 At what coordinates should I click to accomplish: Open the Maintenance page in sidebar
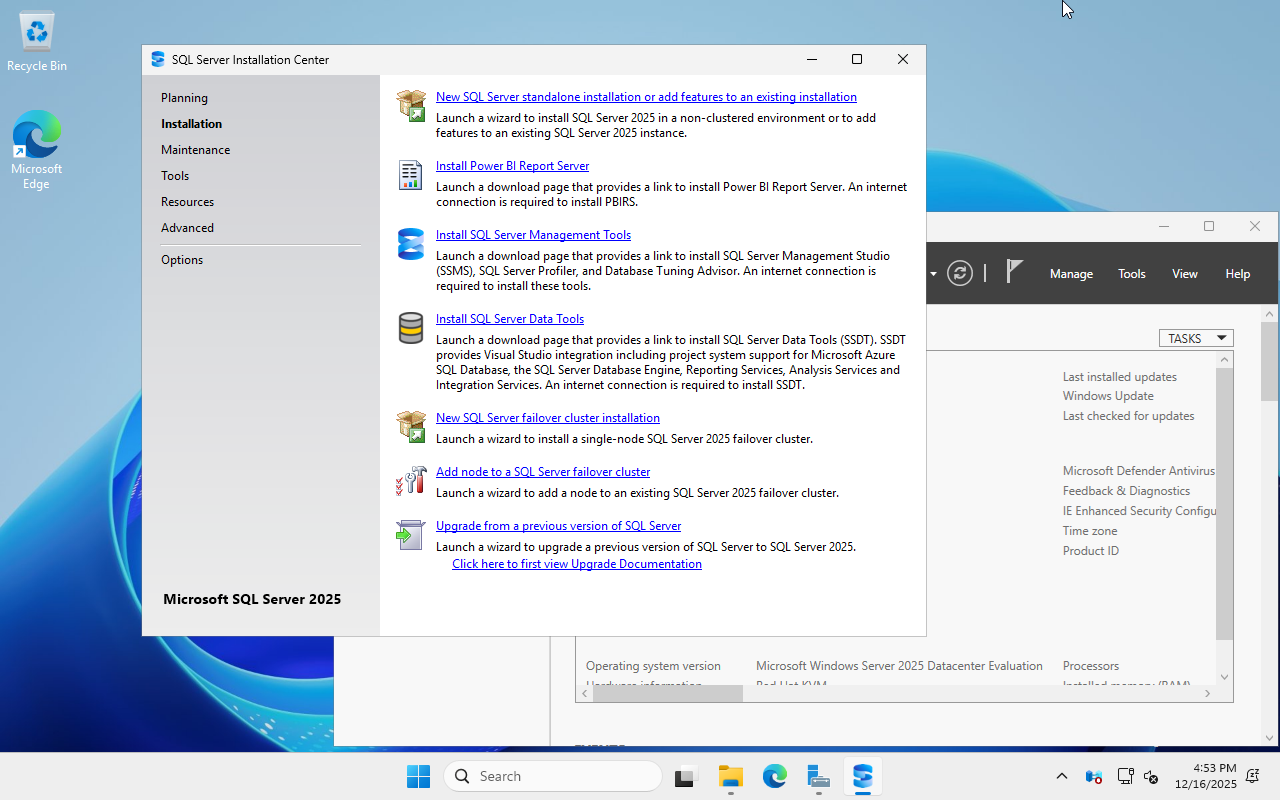pyautogui.click(x=195, y=150)
